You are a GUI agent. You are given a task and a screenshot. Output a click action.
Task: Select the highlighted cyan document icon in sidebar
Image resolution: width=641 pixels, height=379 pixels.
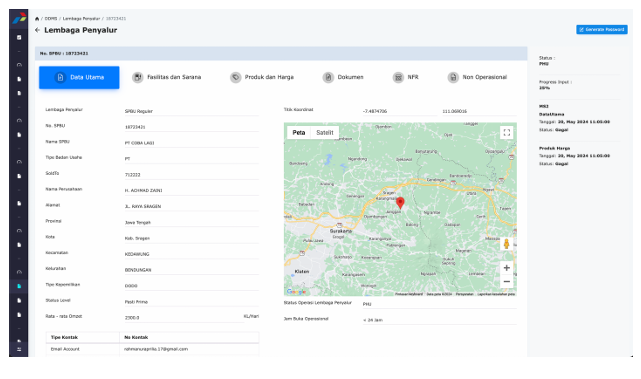19,286
